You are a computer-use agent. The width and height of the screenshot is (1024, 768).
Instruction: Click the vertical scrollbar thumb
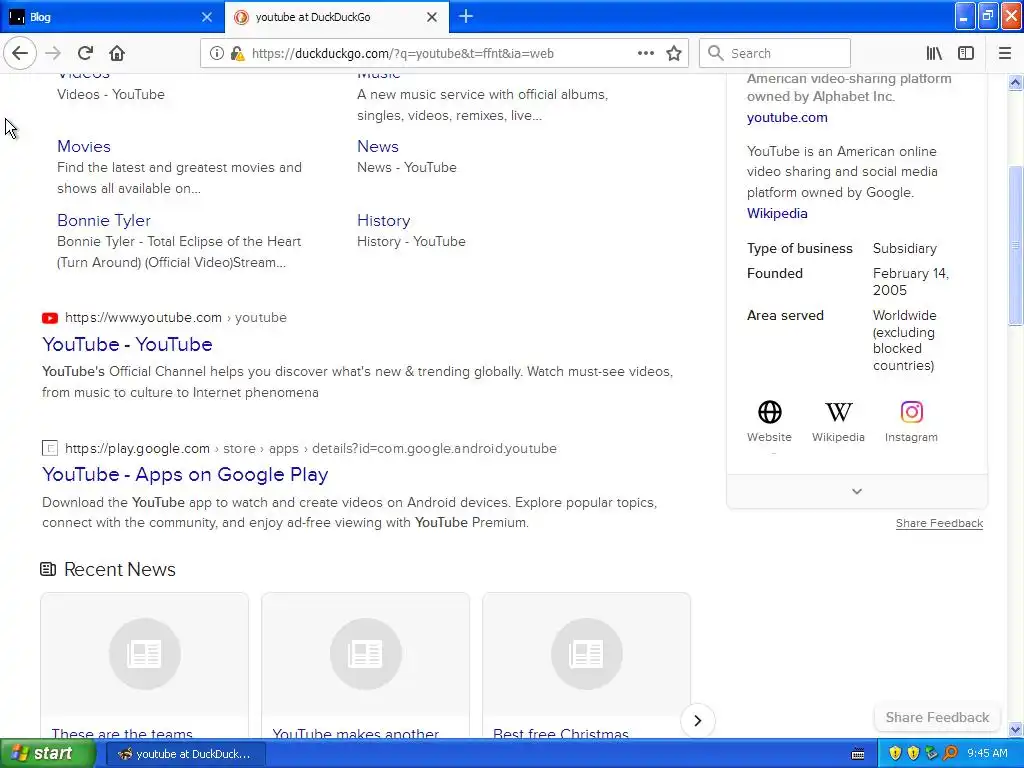point(1015,246)
